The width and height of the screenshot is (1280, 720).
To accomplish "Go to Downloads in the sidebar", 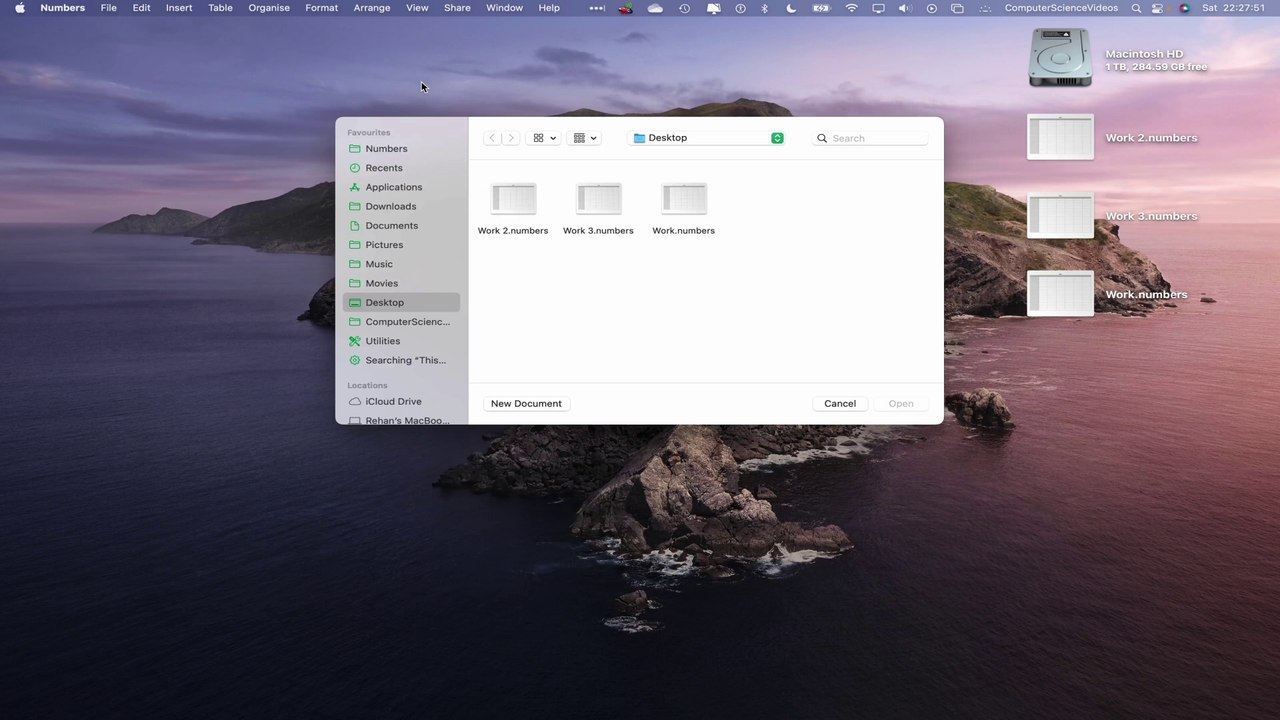I will (402, 206).
